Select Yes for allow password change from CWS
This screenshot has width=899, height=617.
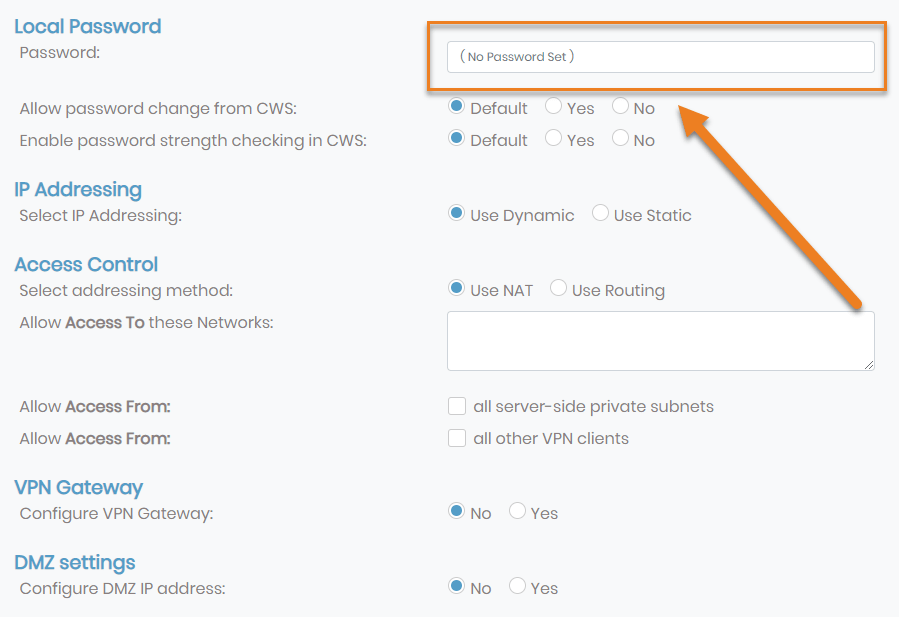[553, 106]
